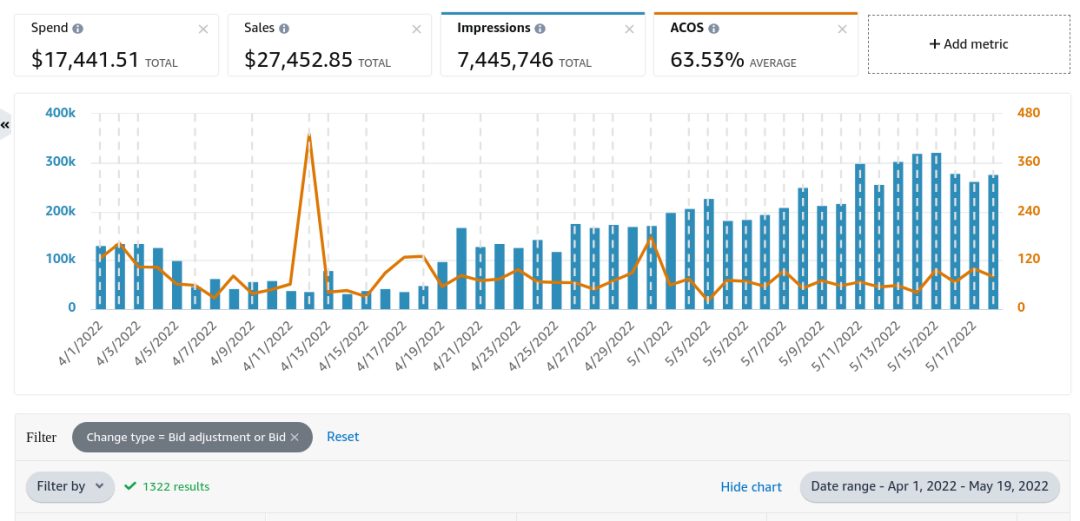Open the Filter by dropdown
The image size is (1080, 521).
(70, 487)
